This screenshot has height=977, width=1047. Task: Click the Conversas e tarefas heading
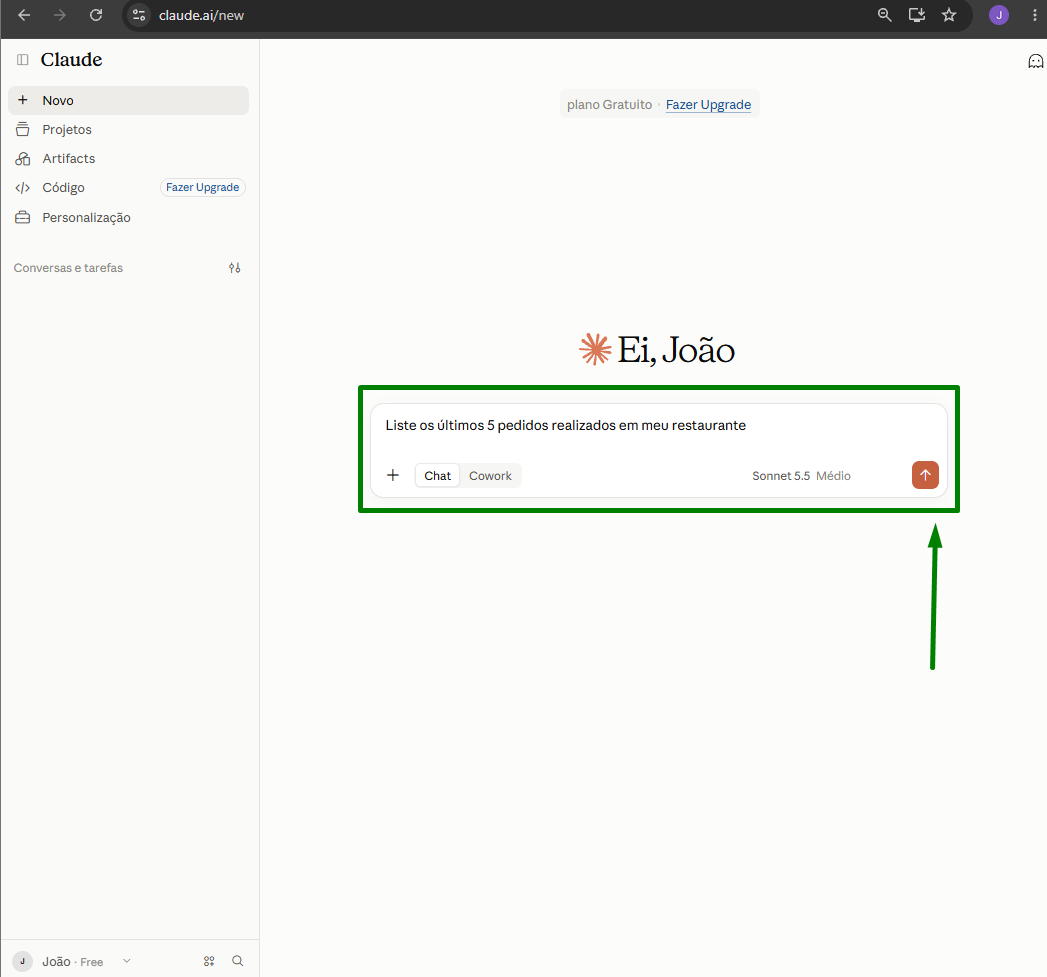[68, 268]
